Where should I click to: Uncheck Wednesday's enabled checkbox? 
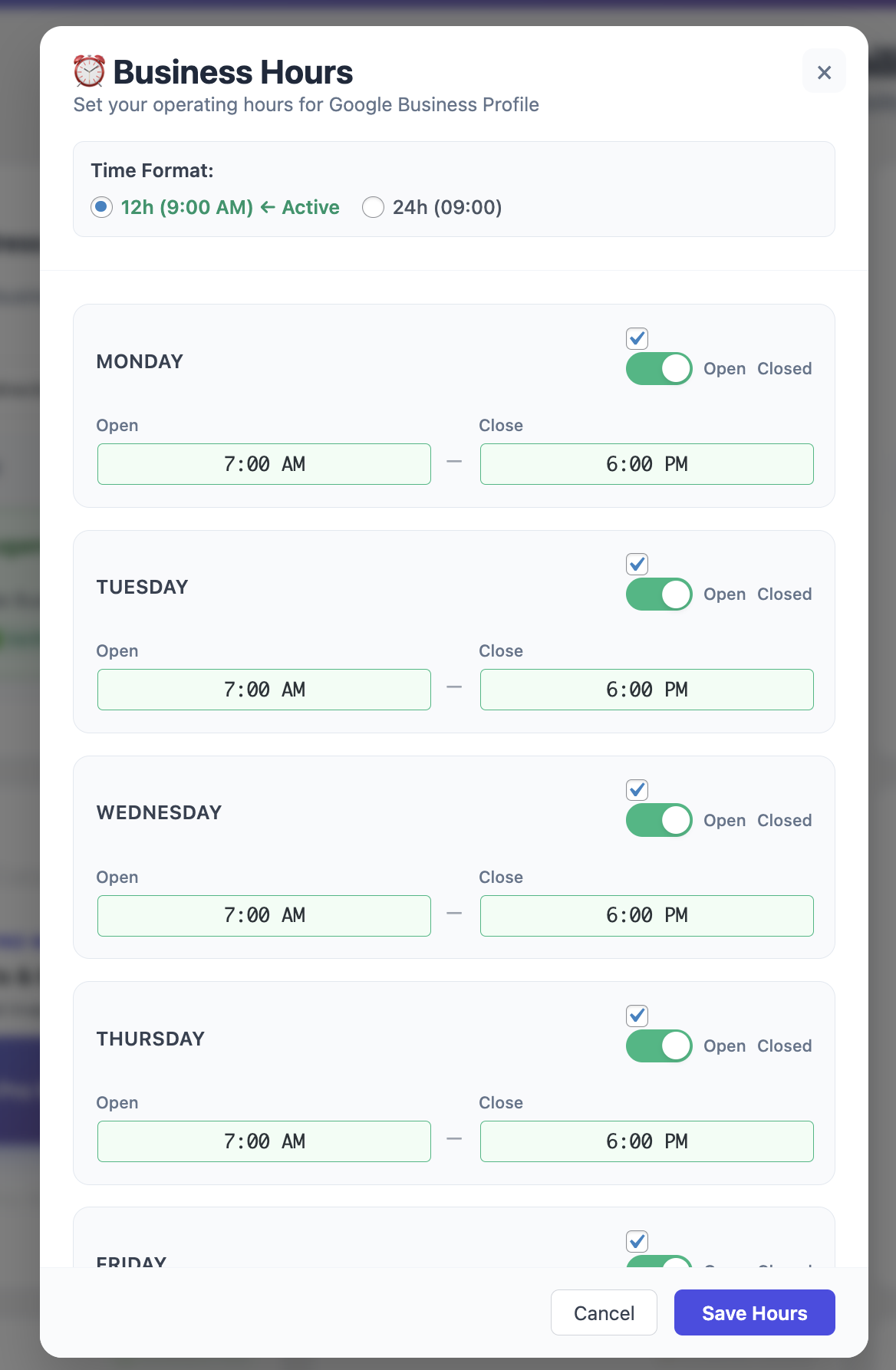[x=636, y=789]
